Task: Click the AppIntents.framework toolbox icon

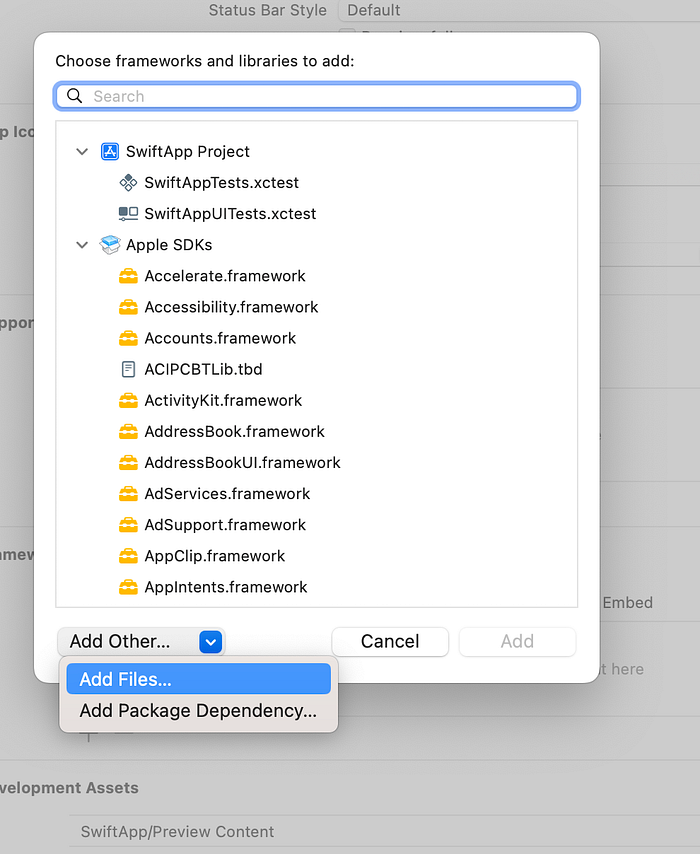Action: point(128,587)
